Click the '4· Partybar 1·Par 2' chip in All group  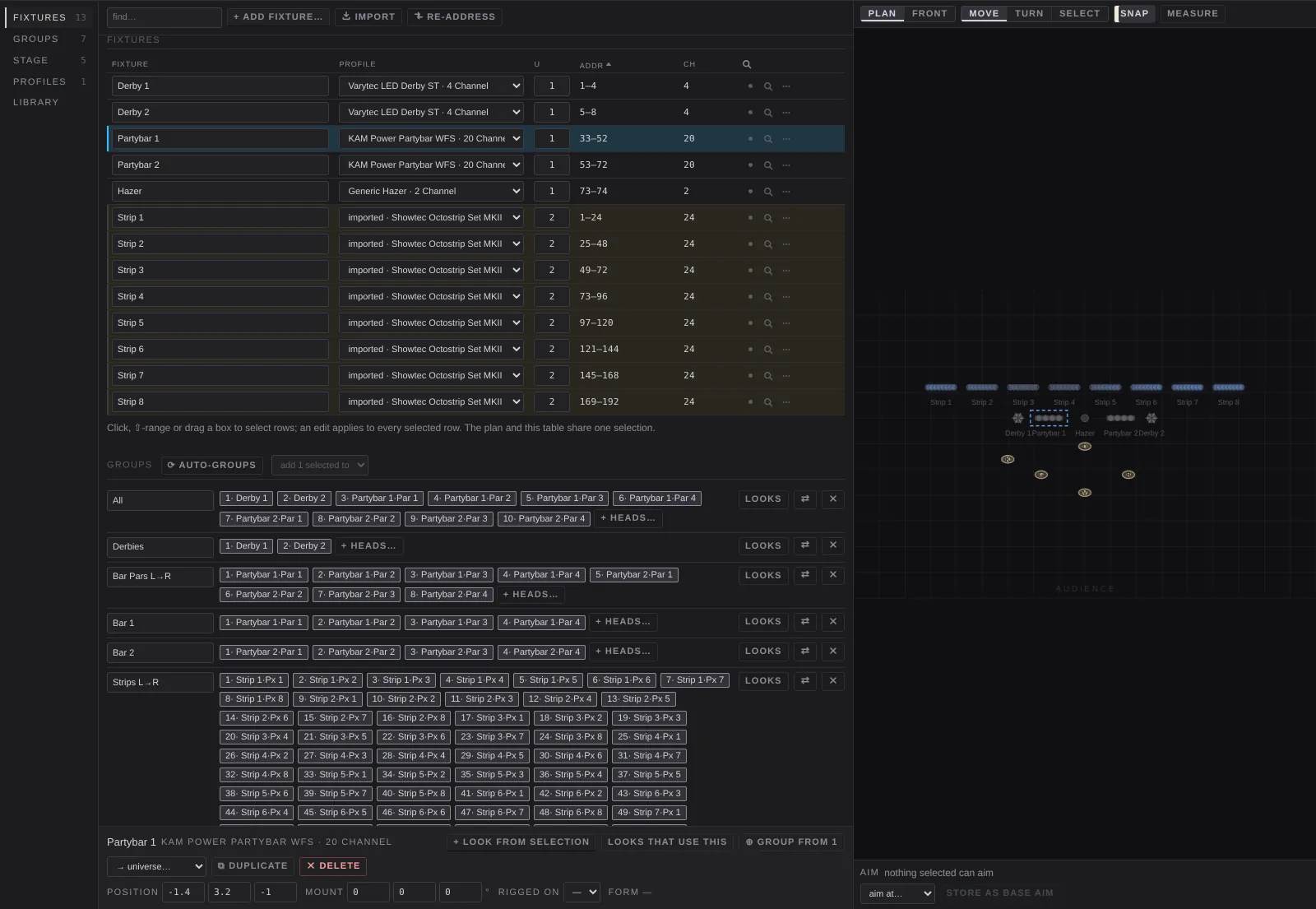pos(472,499)
